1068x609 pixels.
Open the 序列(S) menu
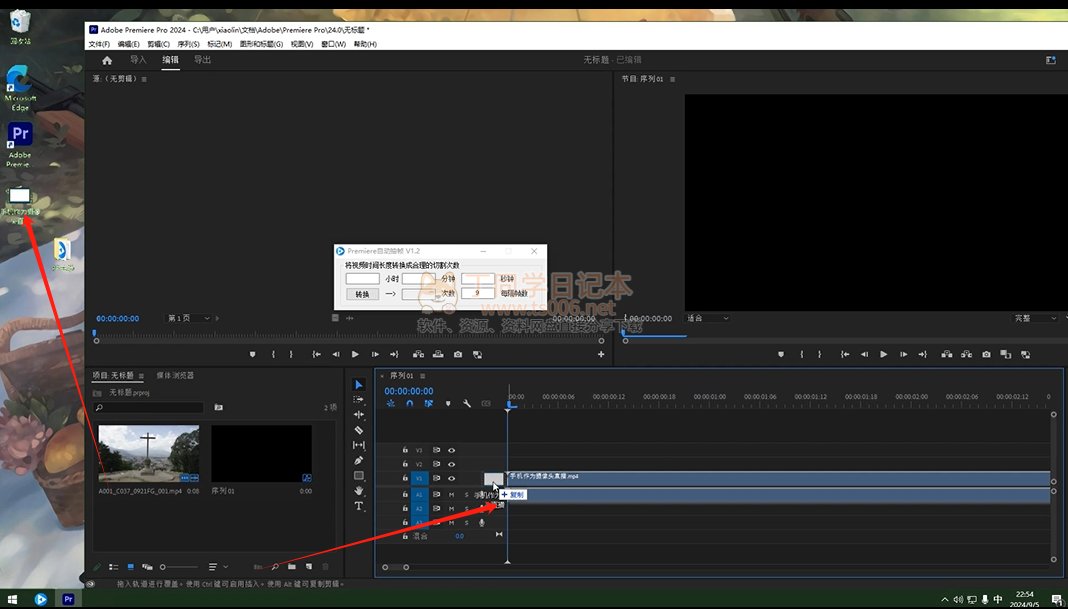click(x=188, y=44)
